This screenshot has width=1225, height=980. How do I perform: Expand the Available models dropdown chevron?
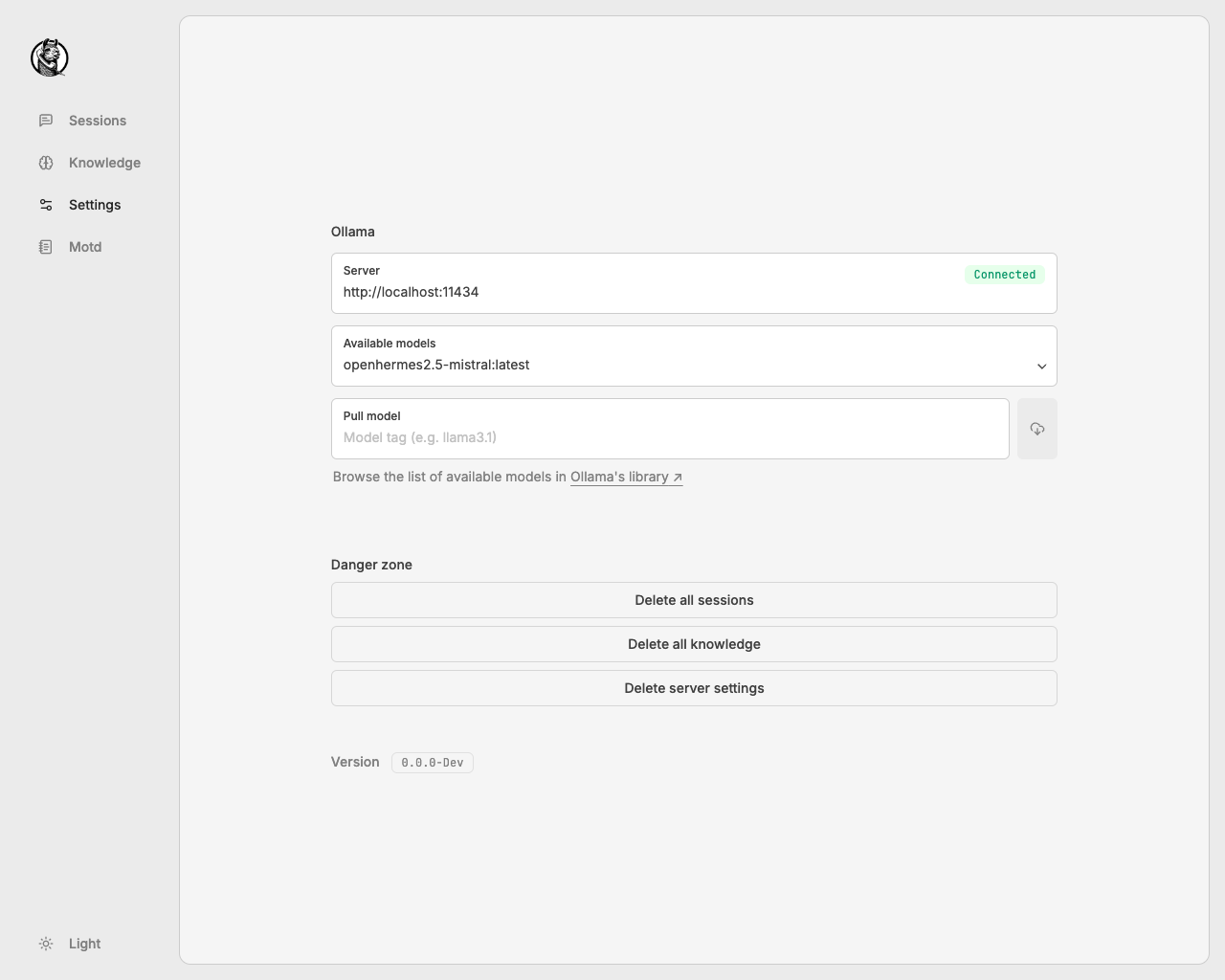coord(1041,366)
